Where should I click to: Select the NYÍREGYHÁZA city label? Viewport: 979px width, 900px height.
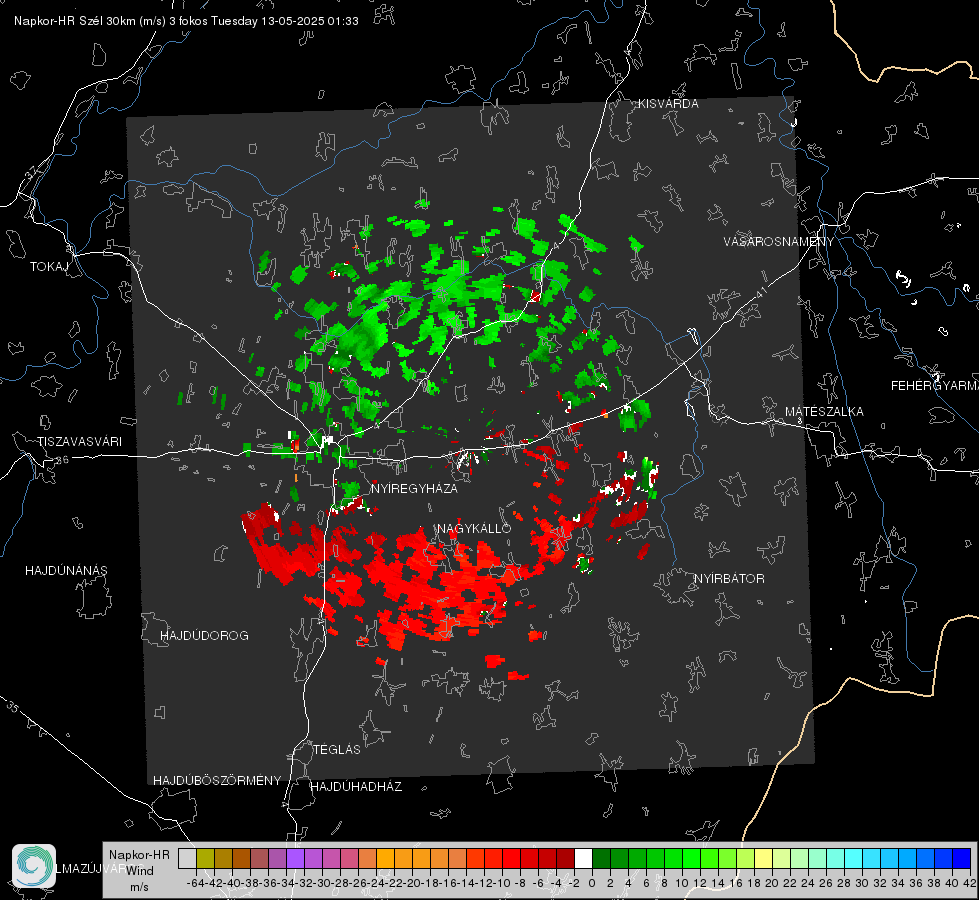[414, 488]
